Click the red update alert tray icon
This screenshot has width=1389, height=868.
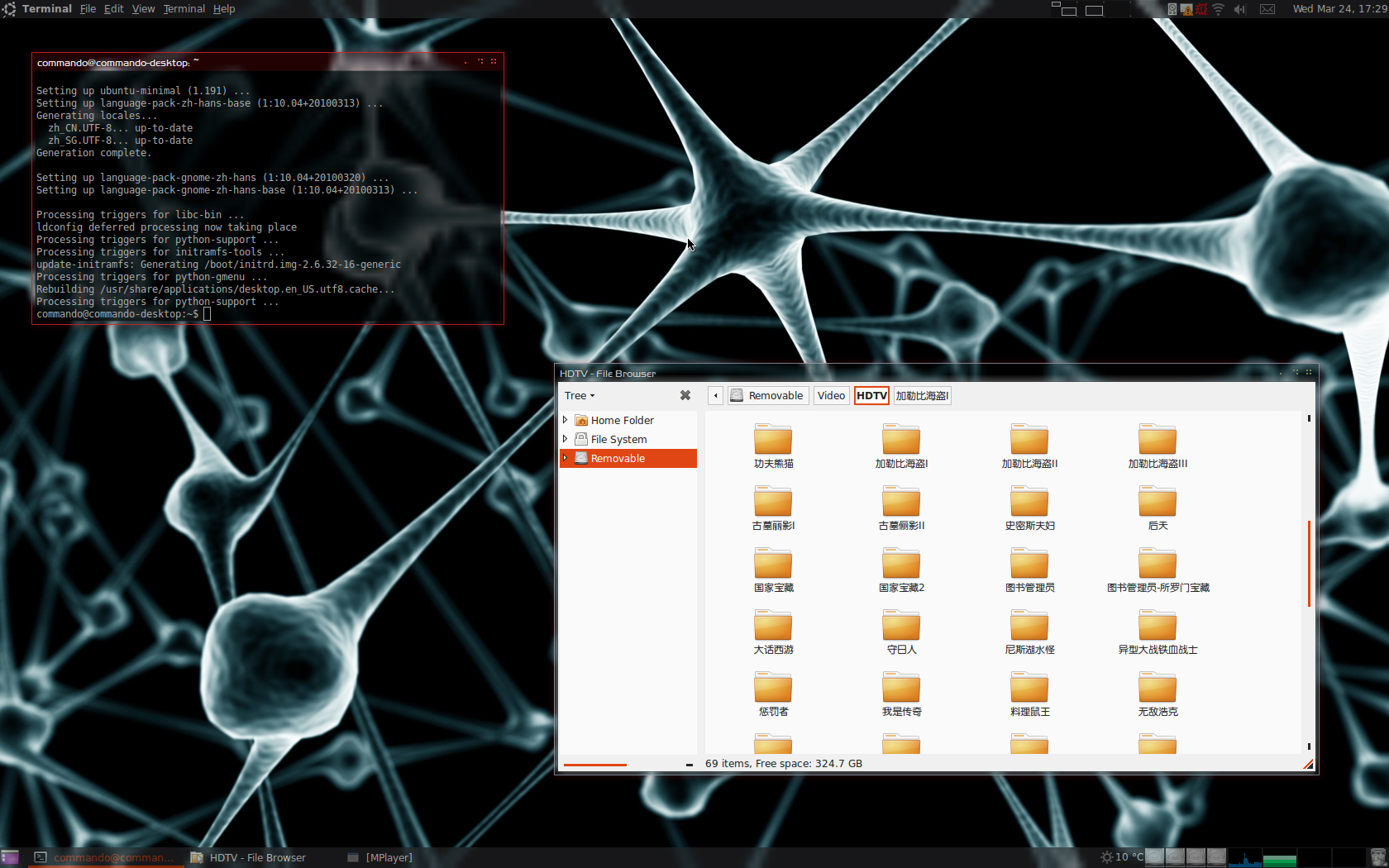point(1201,9)
